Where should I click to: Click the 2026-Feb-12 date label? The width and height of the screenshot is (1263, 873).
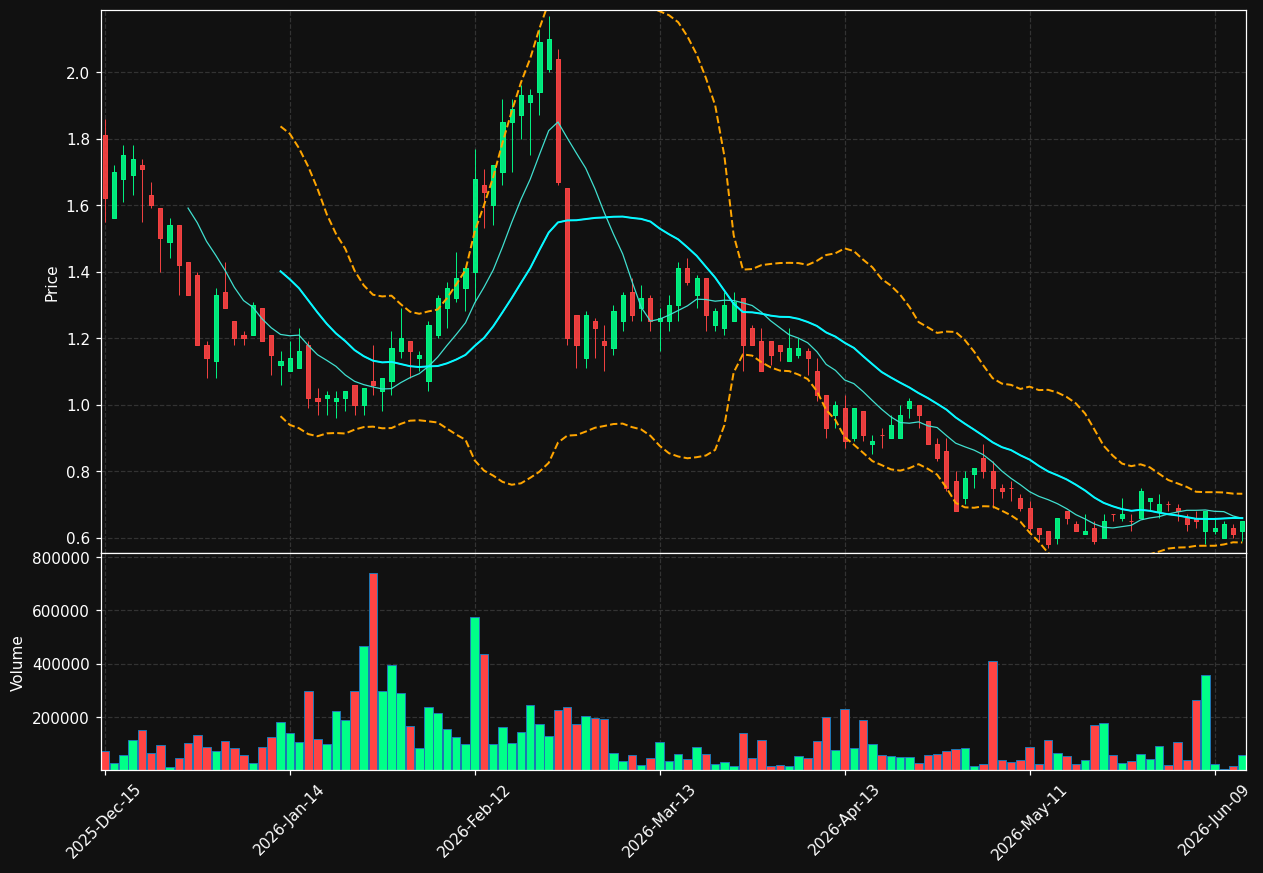473,821
